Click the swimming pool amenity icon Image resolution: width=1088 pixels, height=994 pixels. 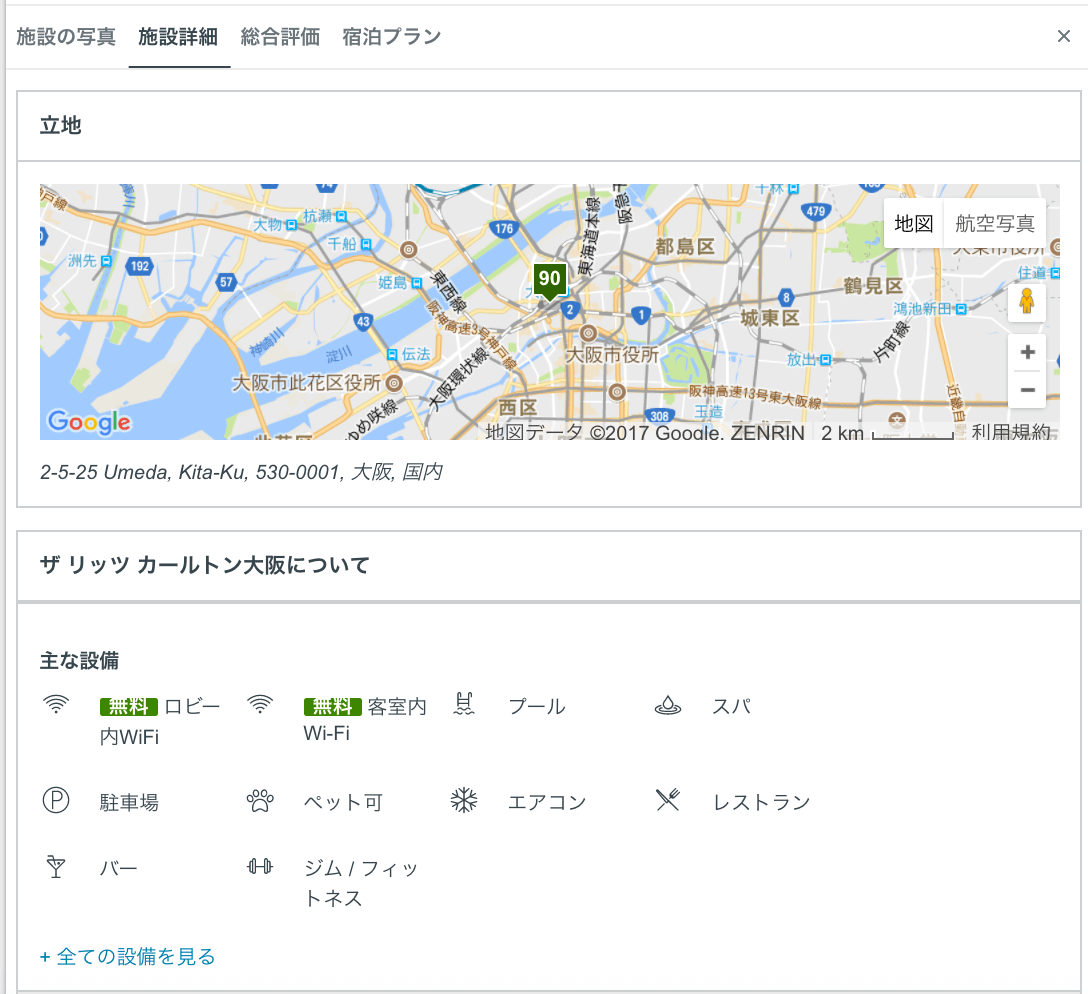click(x=464, y=705)
